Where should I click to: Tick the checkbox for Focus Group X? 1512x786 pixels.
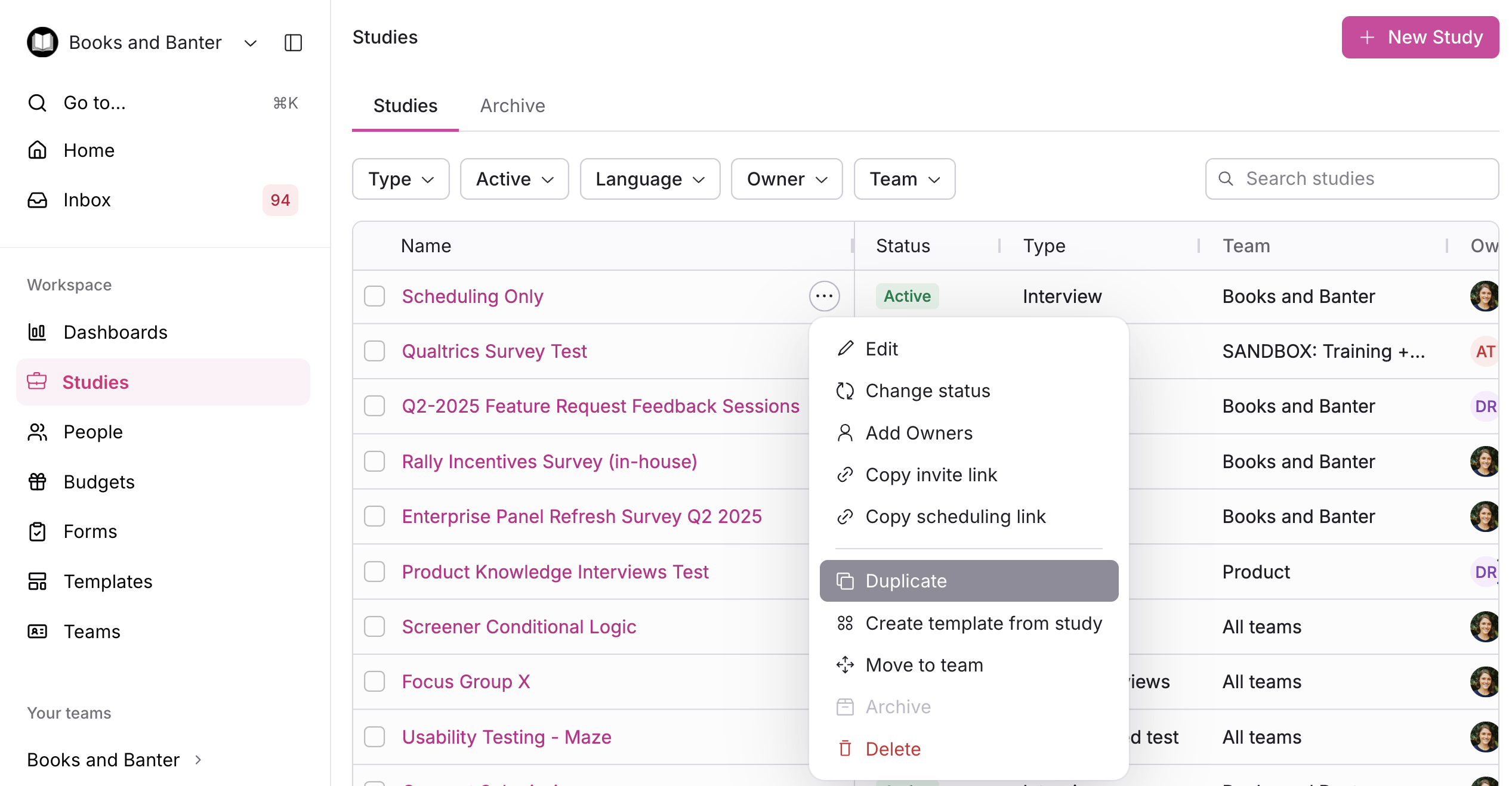tap(375, 682)
